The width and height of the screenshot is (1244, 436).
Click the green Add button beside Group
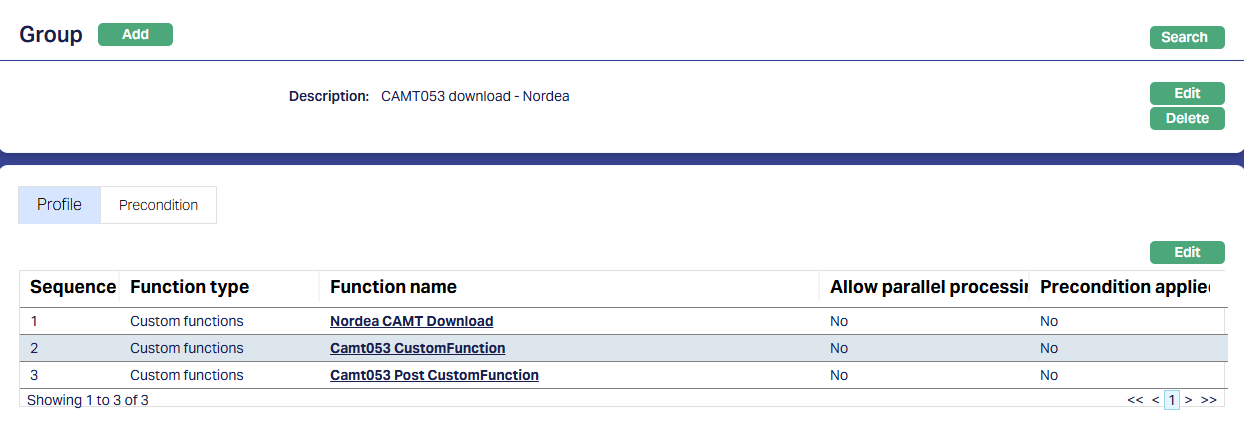(135, 35)
